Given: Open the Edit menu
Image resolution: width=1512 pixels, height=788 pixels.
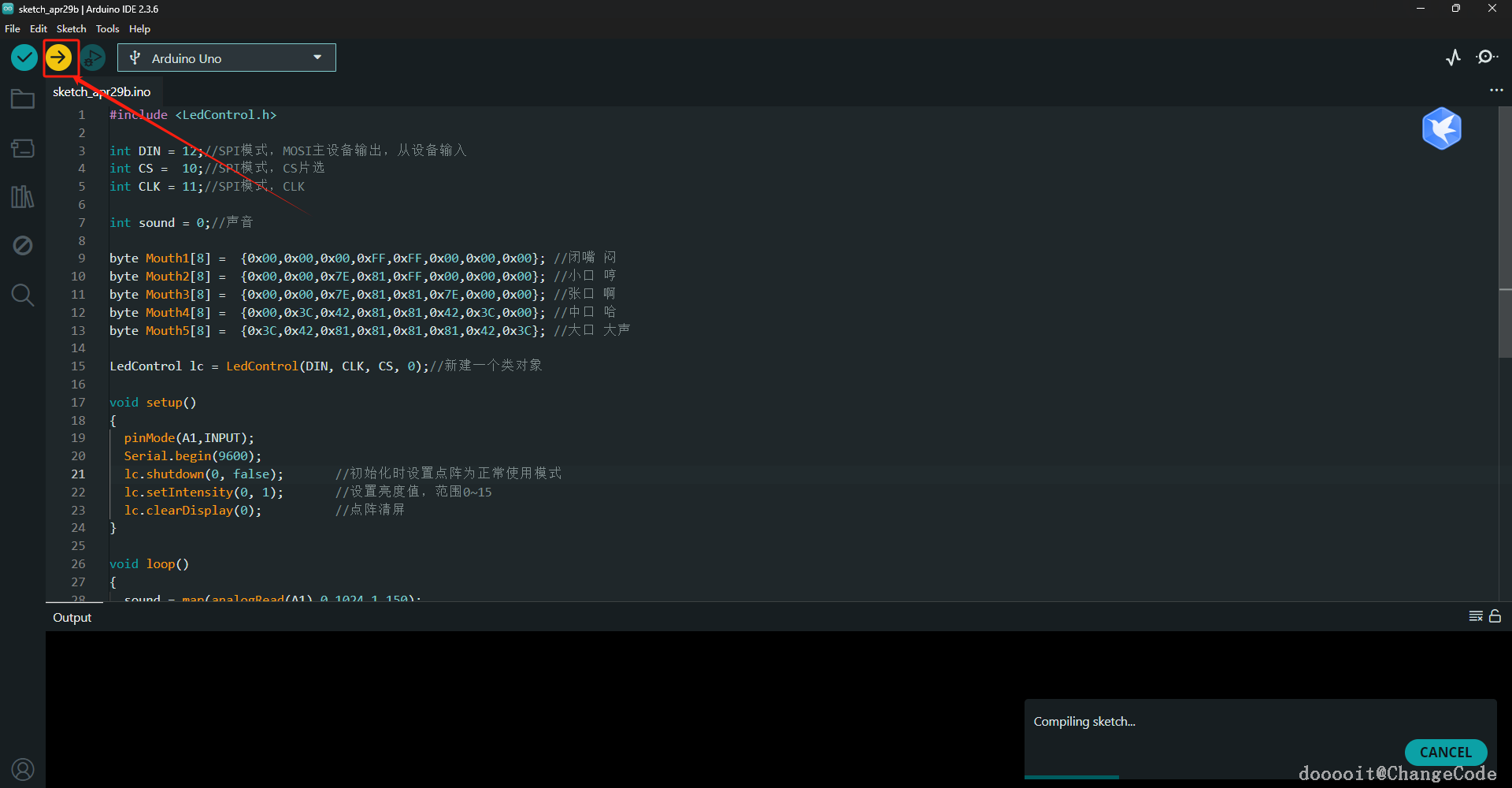Looking at the screenshot, I should click(39, 29).
